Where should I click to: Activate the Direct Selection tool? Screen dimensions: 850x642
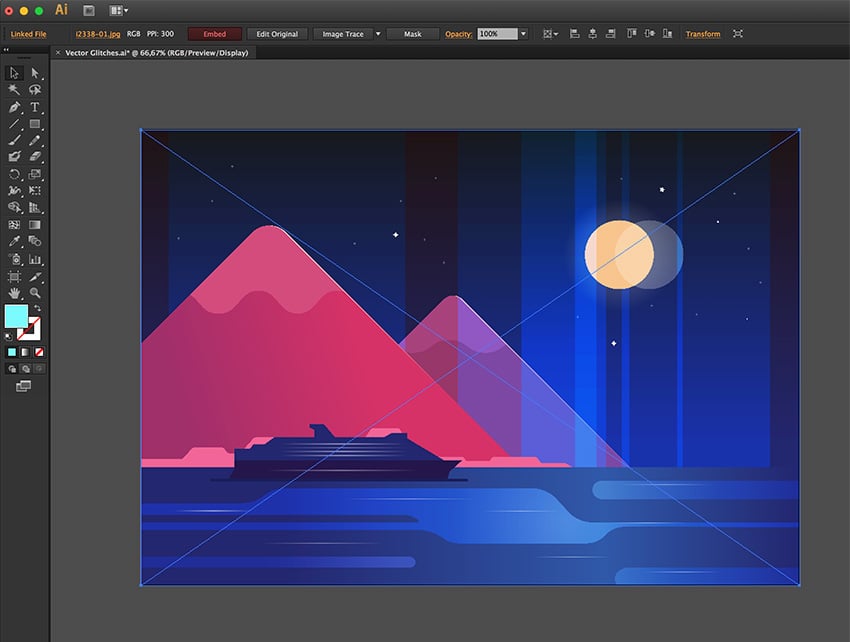35,73
